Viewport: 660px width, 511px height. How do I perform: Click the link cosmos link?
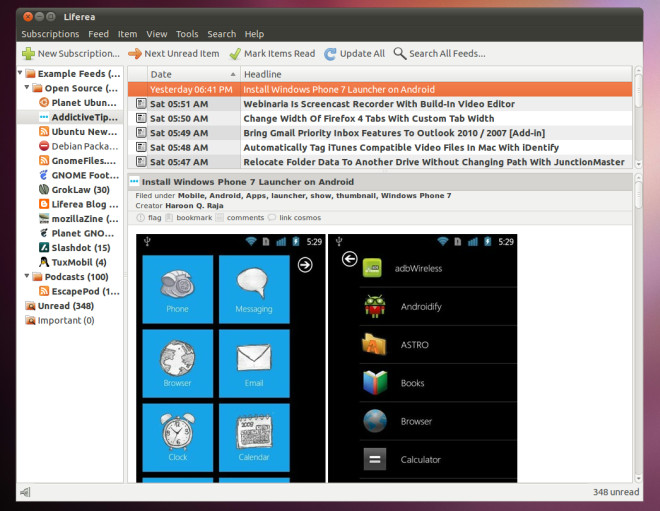tap(300, 218)
